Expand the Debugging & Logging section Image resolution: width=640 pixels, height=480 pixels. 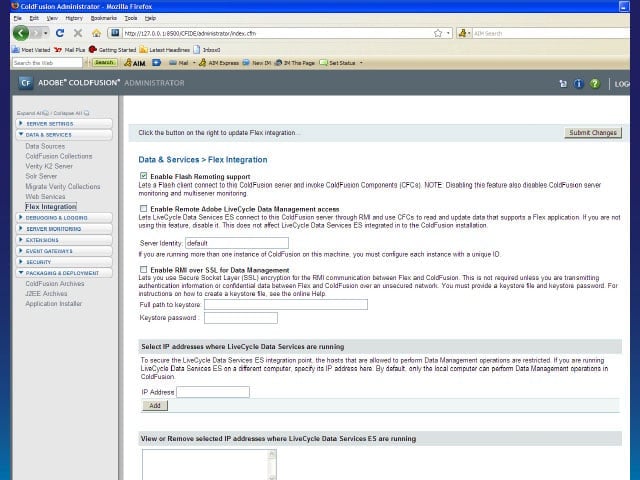click(64, 218)
